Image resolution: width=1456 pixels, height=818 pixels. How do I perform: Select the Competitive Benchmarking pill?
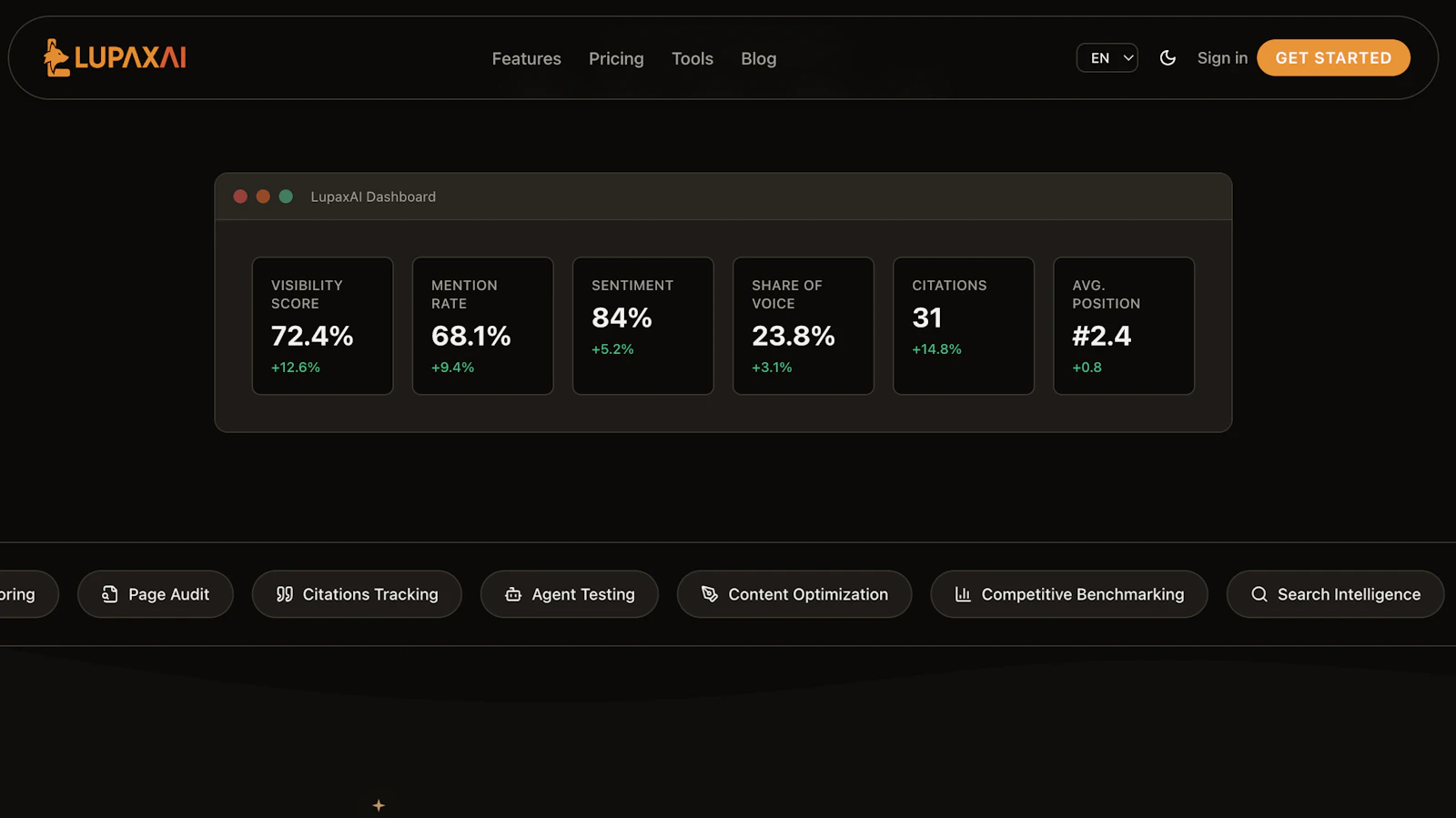coord(1069,594)
